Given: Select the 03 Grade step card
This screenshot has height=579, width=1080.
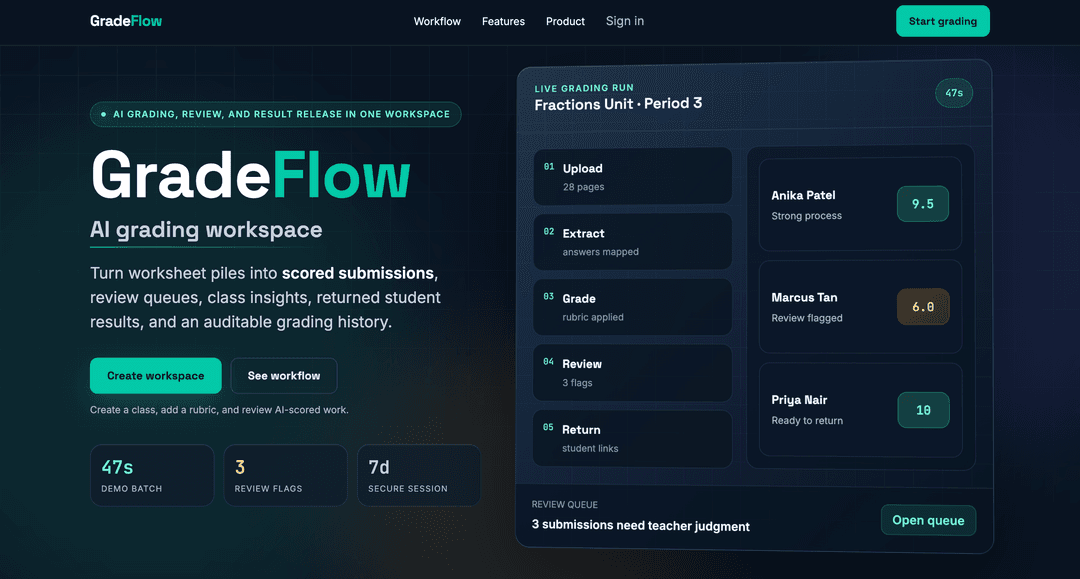Looking at the screenshot, I should click(632, 307).
